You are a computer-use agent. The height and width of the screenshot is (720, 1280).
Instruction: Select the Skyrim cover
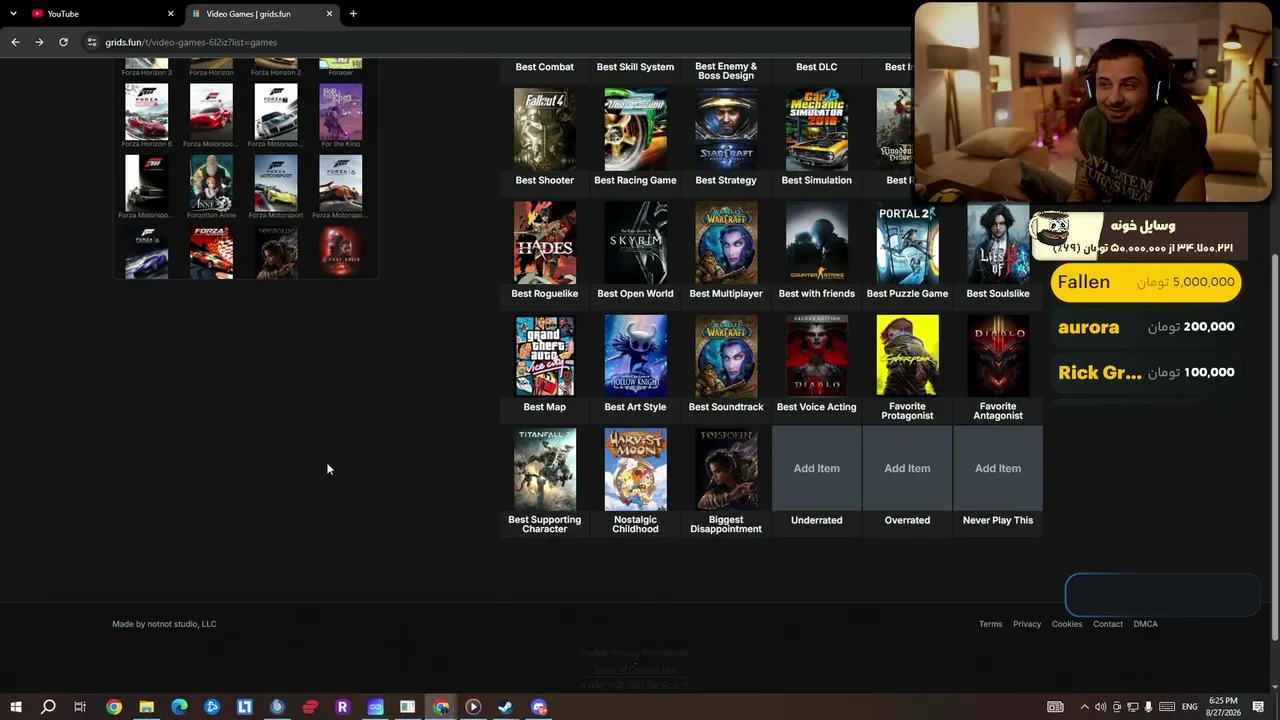click(x=635, y=243)
